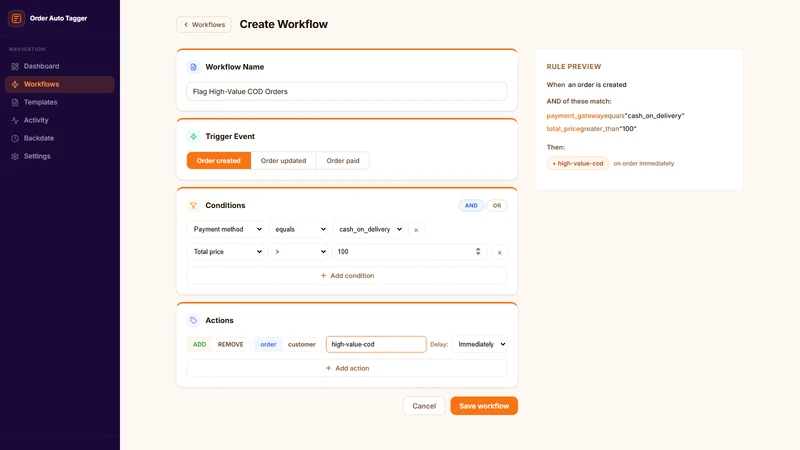Open the cash_on_delivery value dropdown
This screenshot has width=800, height=450.
pyautogui.click(x=368, y=230)
